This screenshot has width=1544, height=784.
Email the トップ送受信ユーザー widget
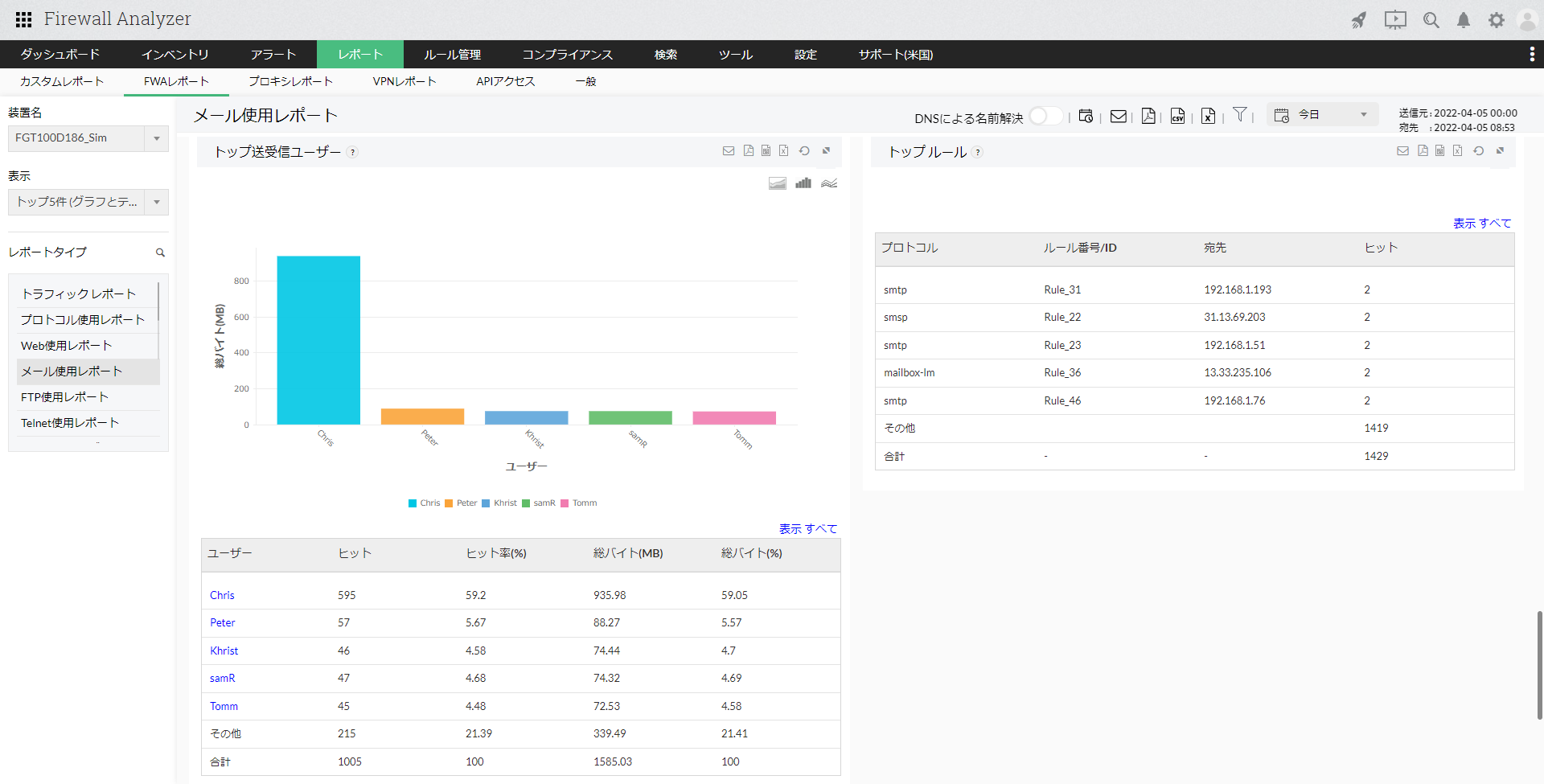[x=729, y=151]
